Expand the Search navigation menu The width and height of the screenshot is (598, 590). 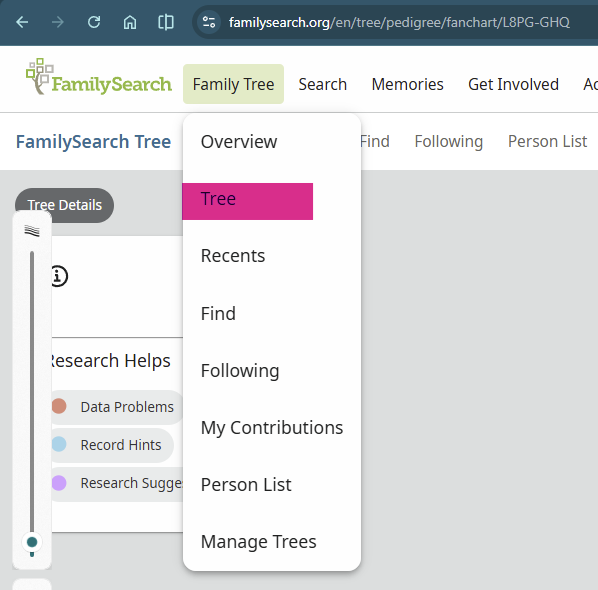click(323, 84)
